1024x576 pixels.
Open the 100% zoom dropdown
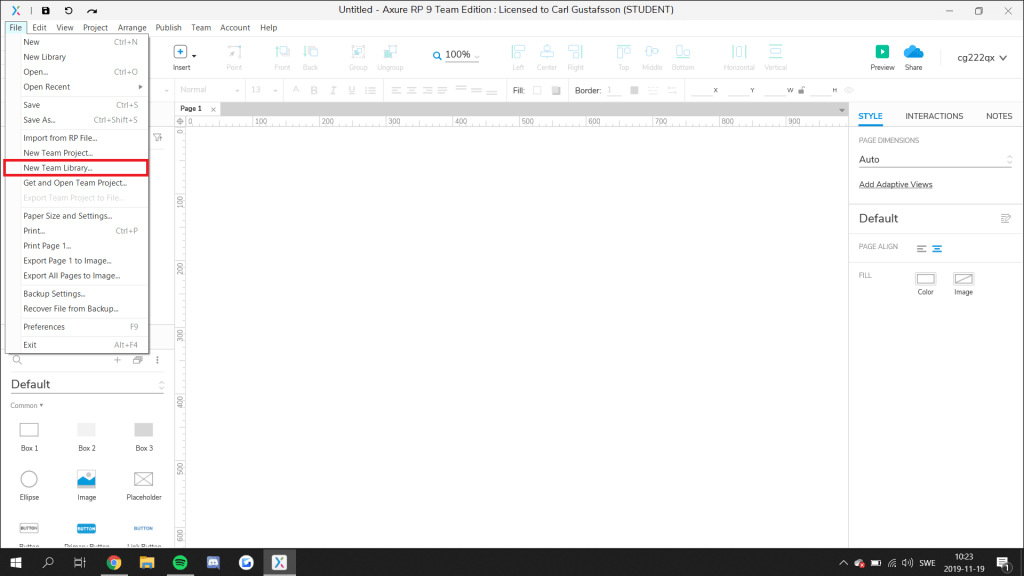456,55
